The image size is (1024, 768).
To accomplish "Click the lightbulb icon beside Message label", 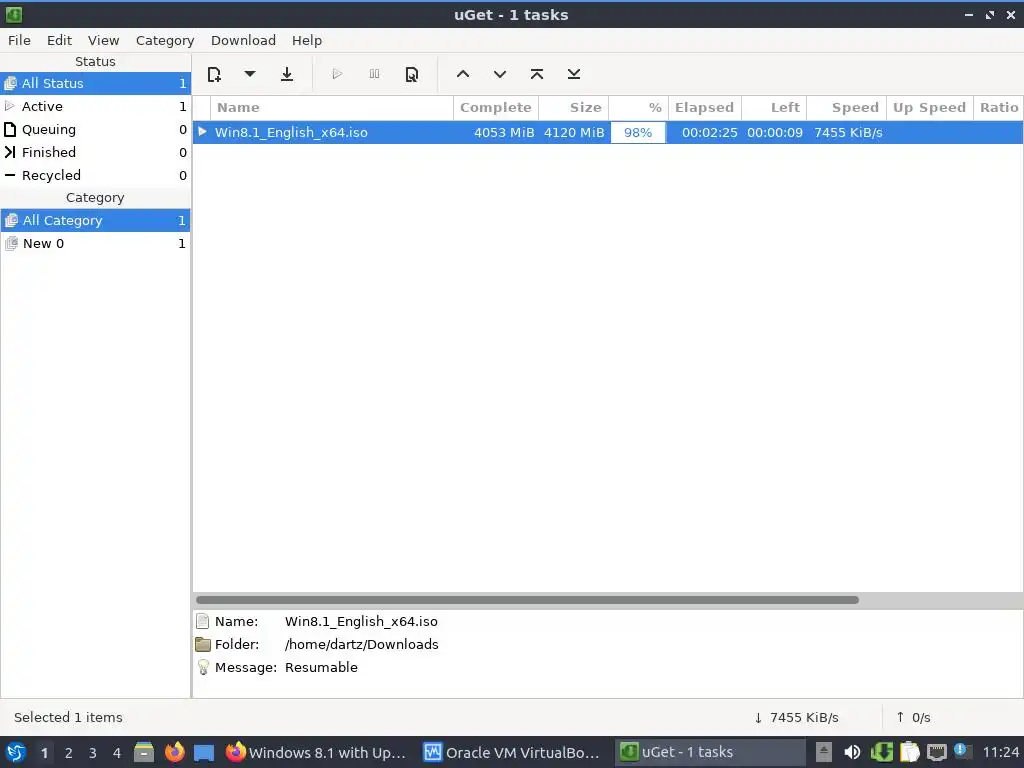I will click(203, 667).
